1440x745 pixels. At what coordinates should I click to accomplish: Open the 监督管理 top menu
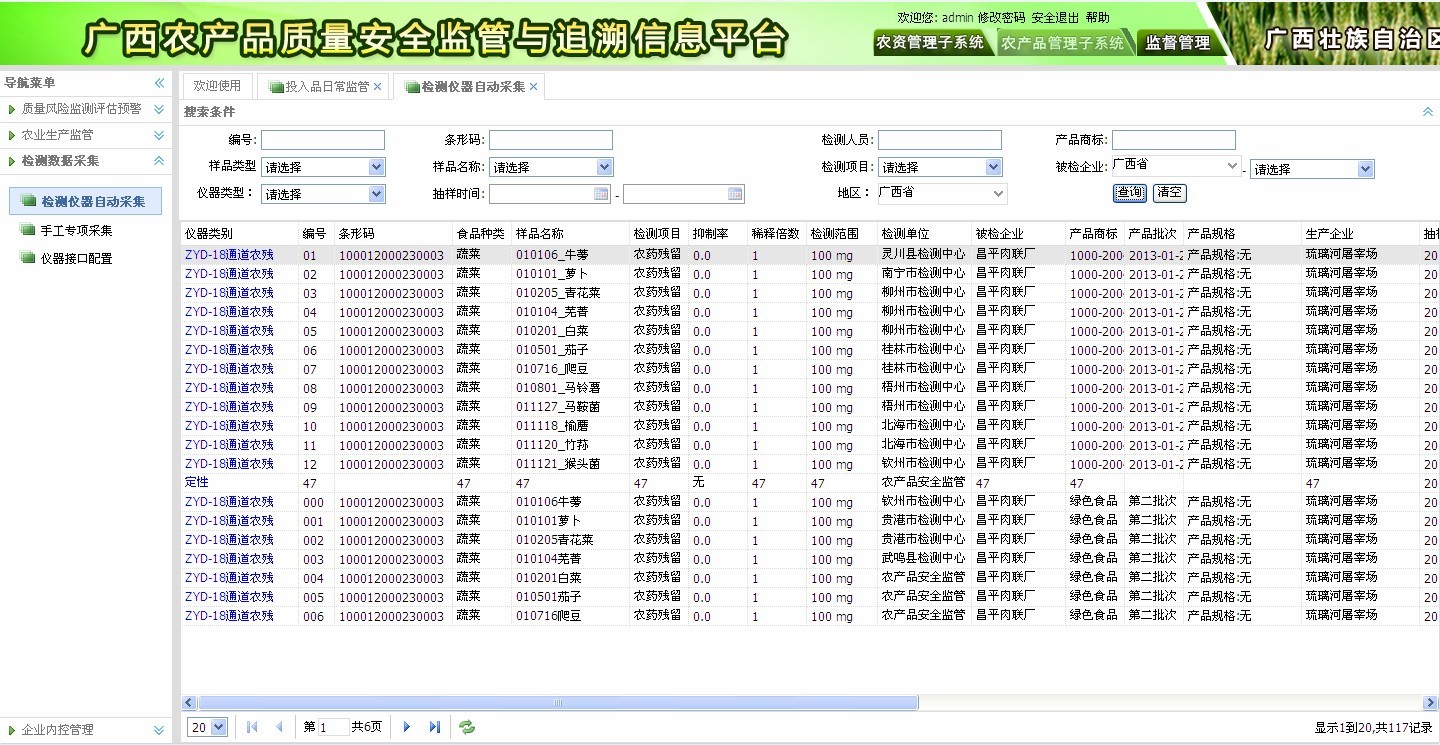tap(1177, 43)
